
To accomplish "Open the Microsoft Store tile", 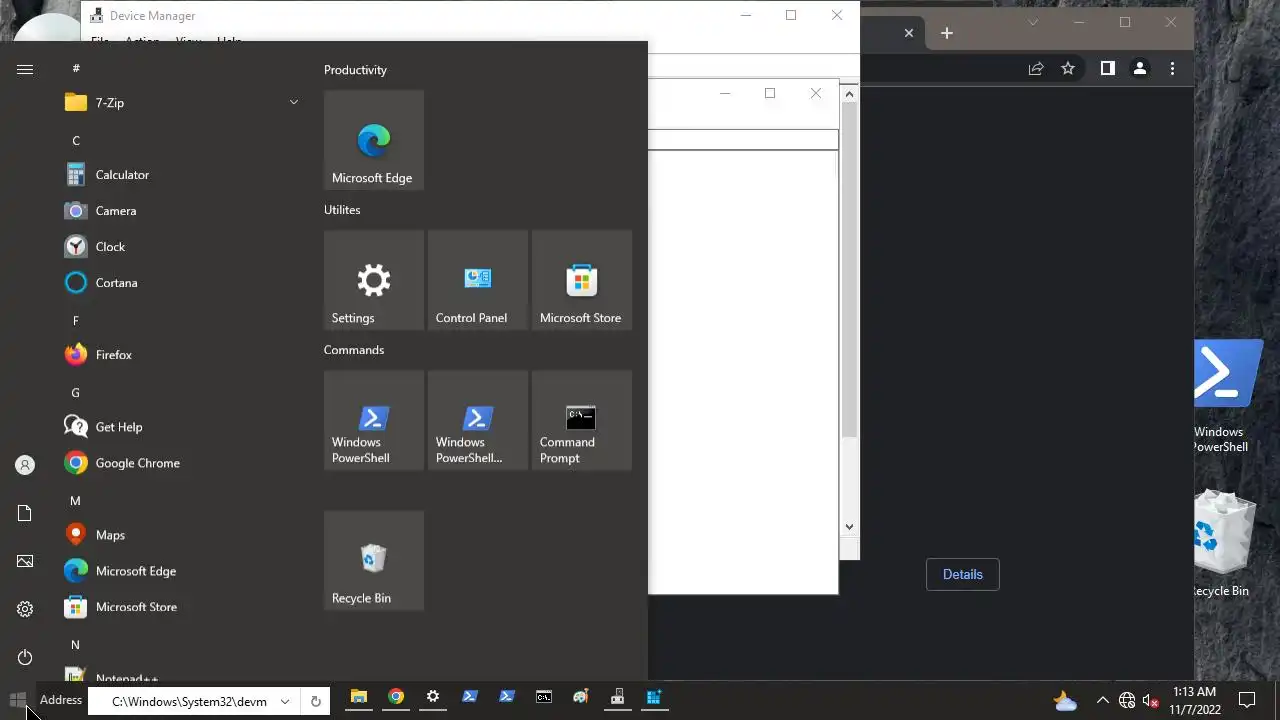I will click(x=582, y=280).
